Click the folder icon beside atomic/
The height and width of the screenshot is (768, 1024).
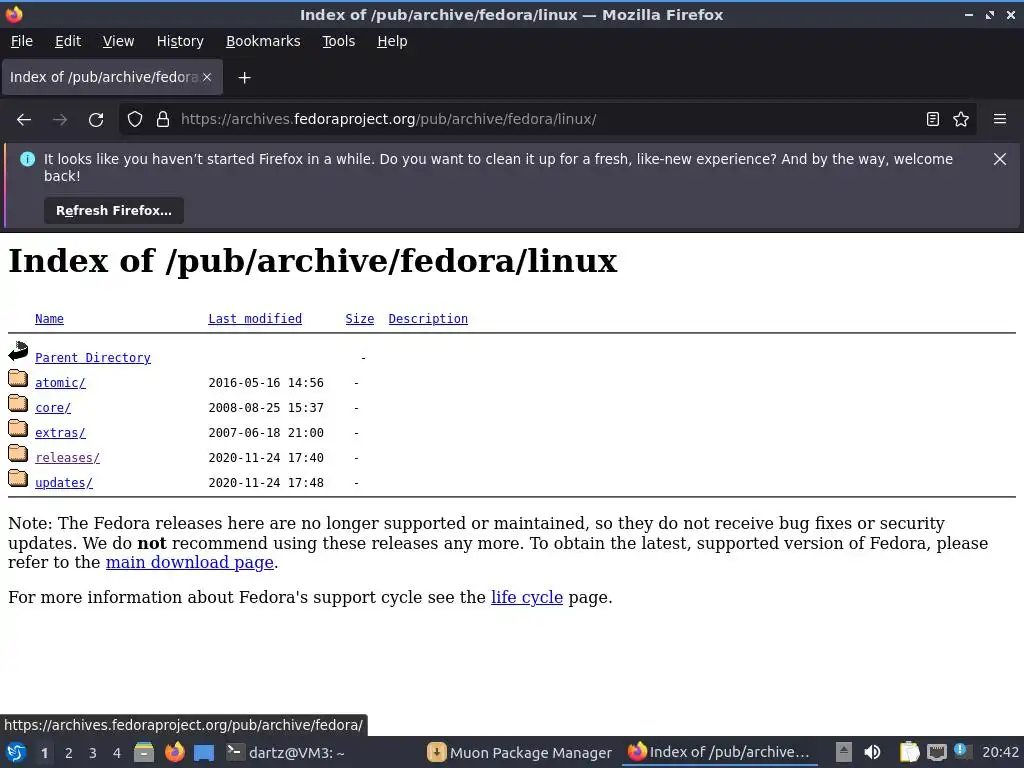point(18,378)
